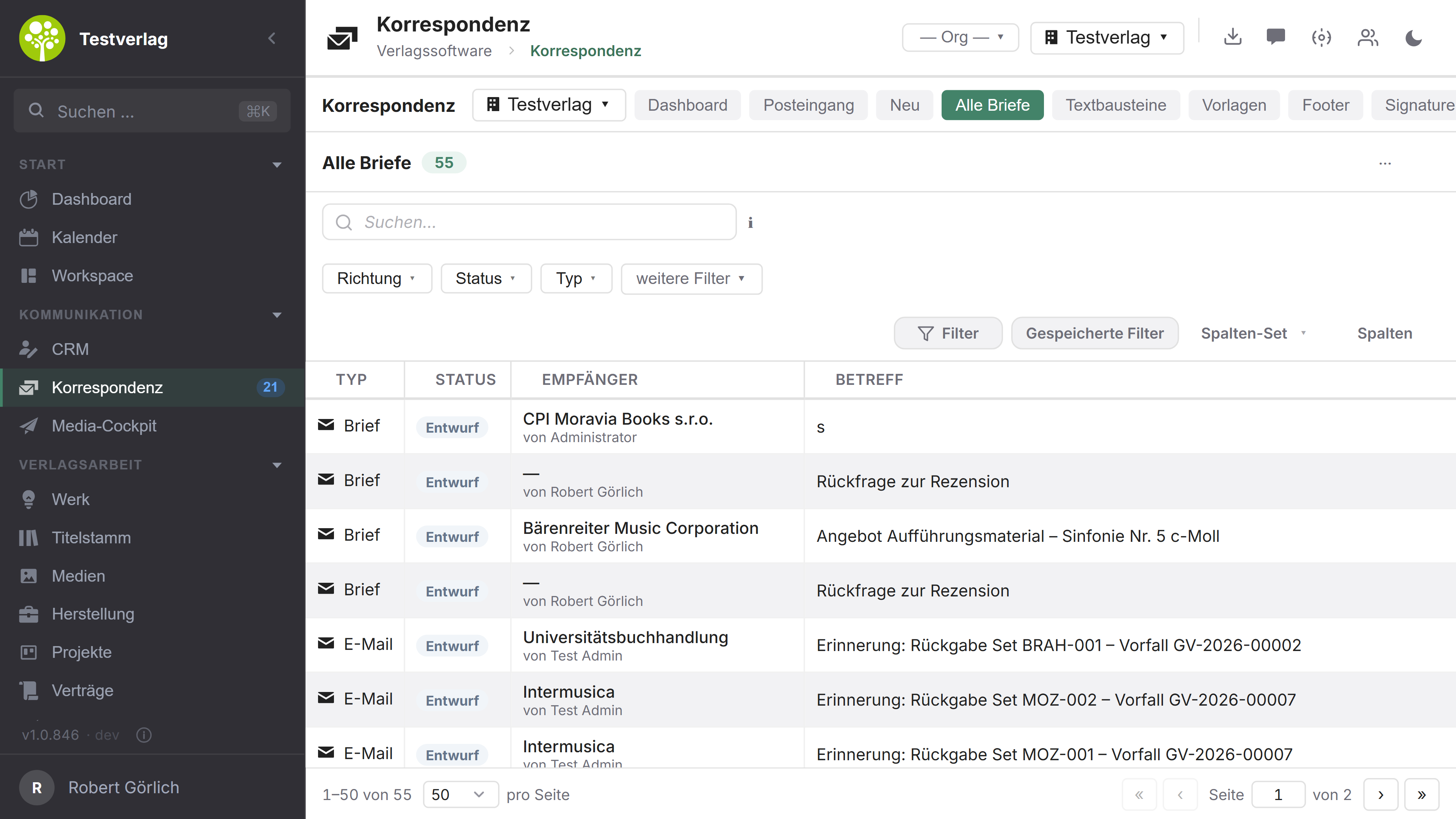Switch to the Posteingang tab
Image resolution: width=1456 pixels, height=819 pixels.
808,105
